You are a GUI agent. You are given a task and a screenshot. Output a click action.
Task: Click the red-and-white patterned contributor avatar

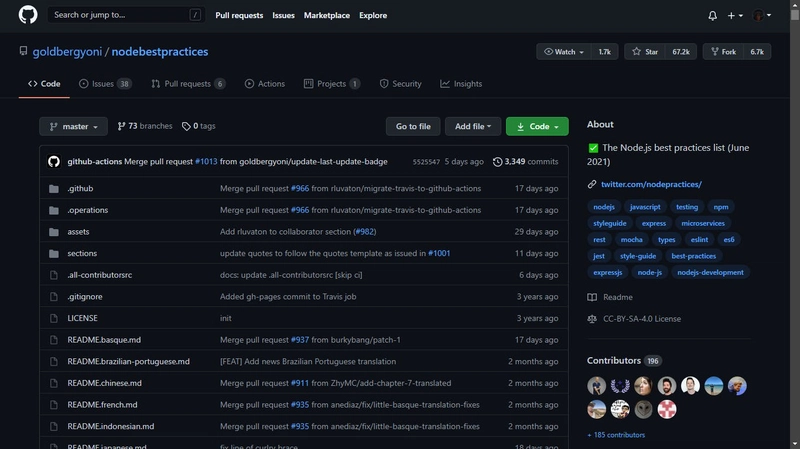coord(667,409)
